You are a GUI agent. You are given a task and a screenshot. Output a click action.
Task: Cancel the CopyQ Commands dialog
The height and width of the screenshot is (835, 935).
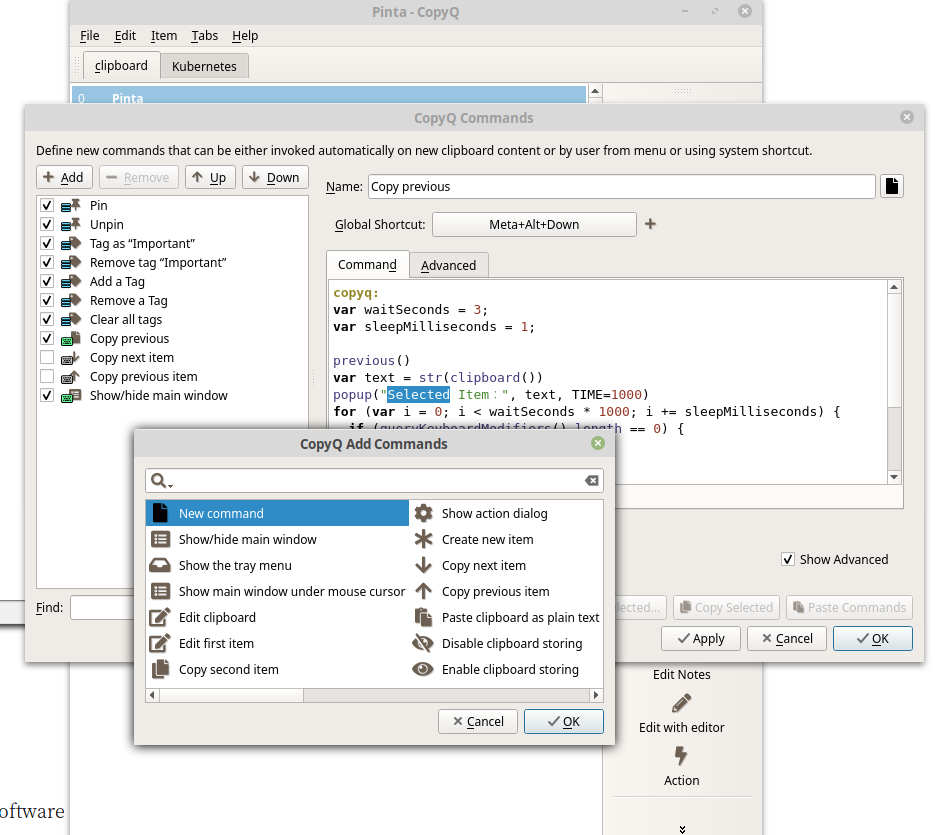pyautogui.click(x=787, y=638)
